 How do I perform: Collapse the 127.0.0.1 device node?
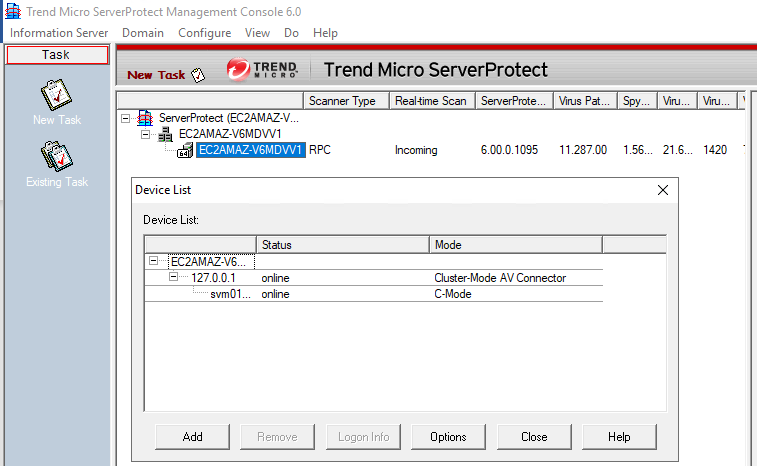173,277
